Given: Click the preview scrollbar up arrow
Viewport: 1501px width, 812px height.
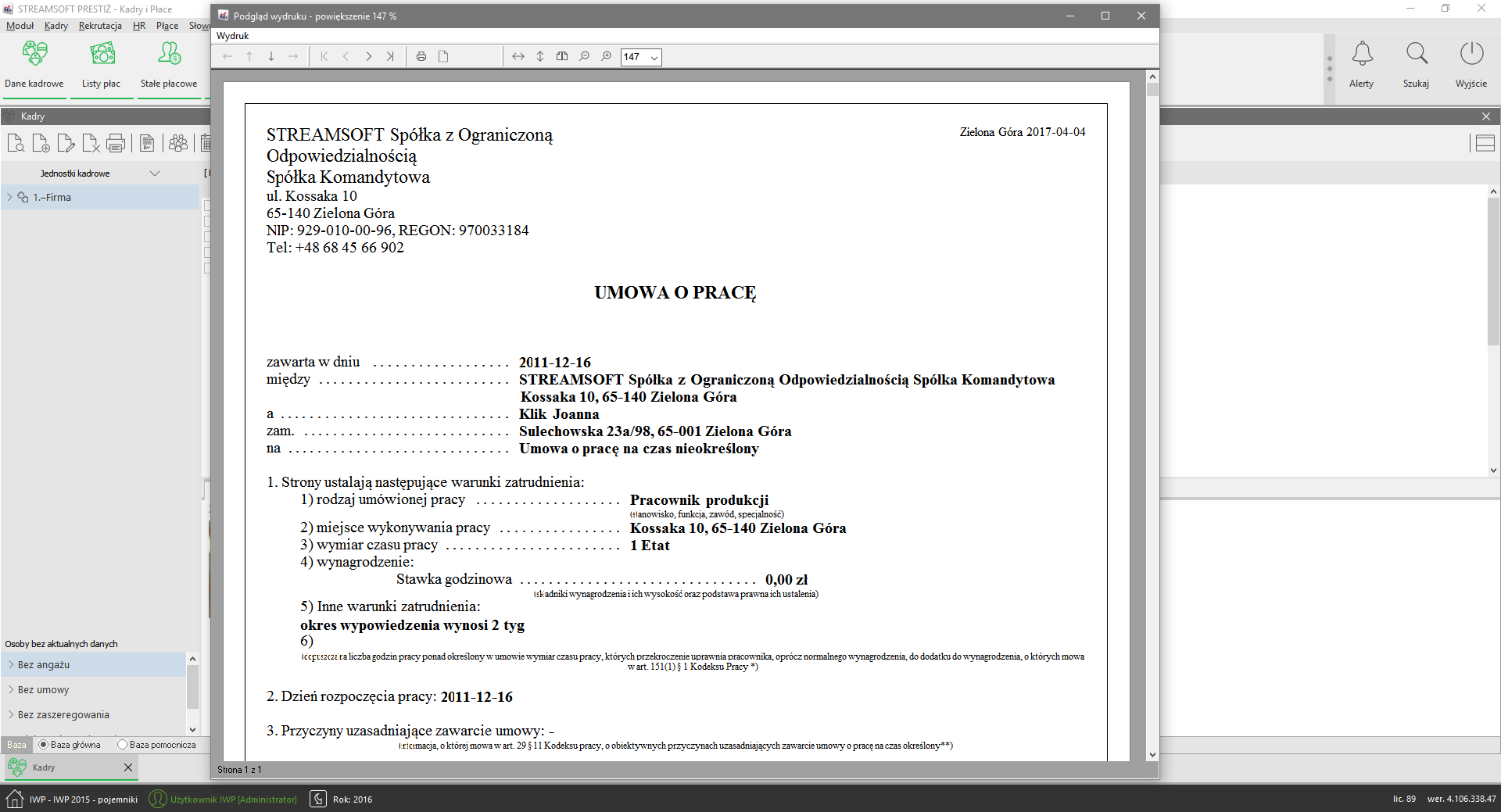Looking at the screenshot, I should pos(1152,77).
